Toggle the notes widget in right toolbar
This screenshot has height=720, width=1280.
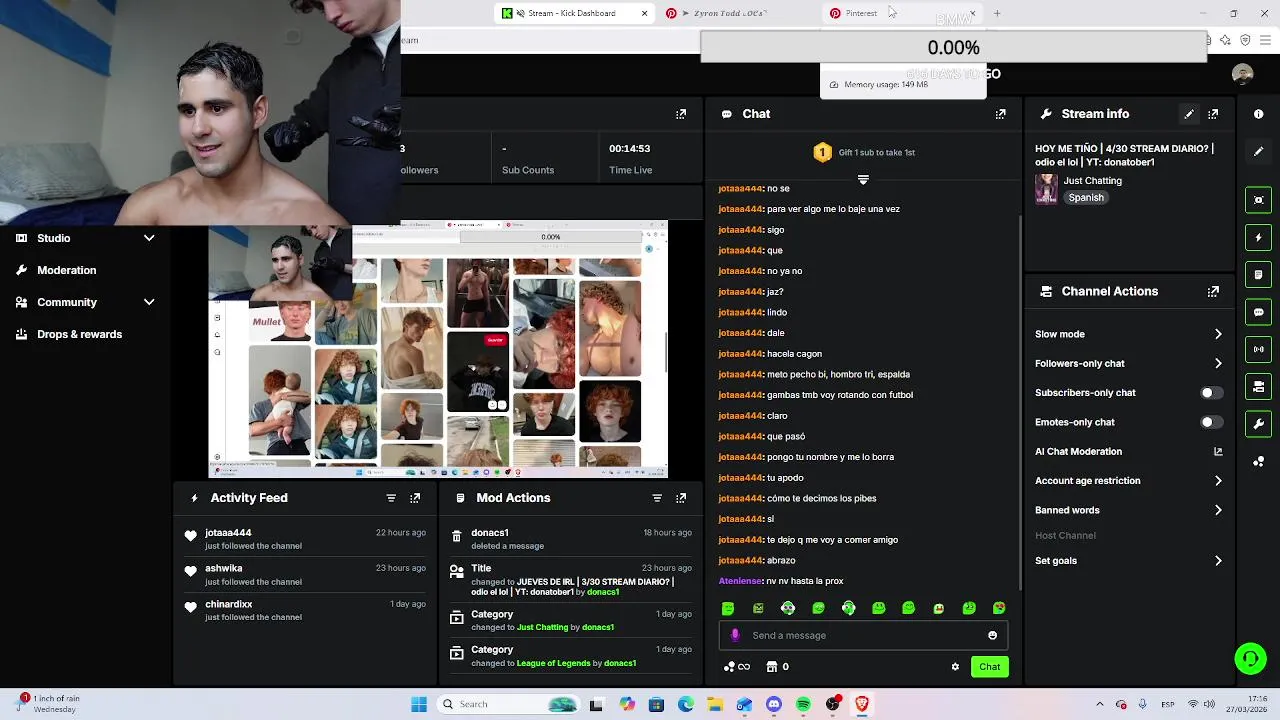pyautogui.click(x=1259, y=275)
